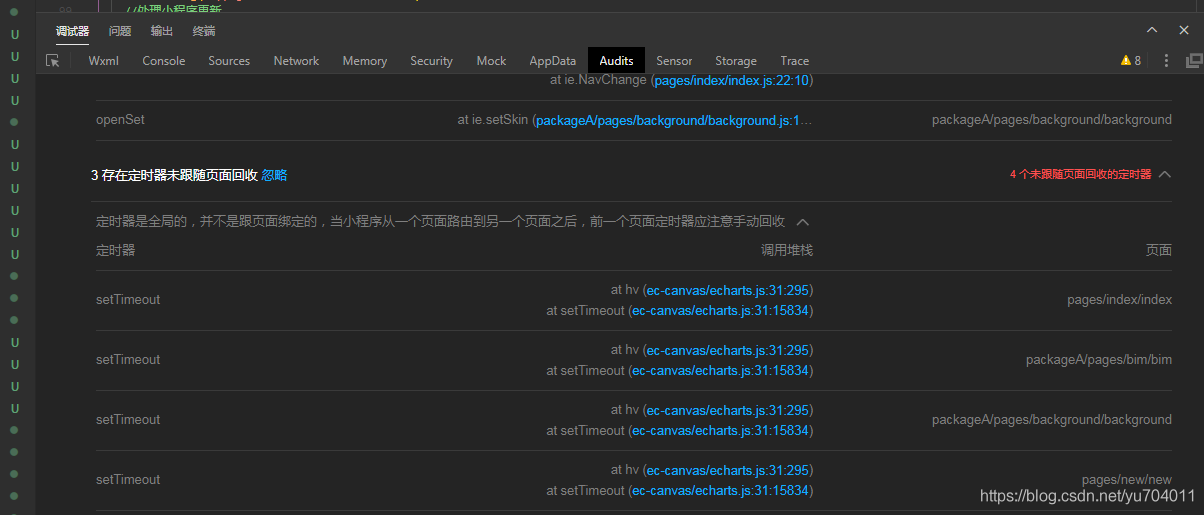Switch to the 输出 tab

161,31
